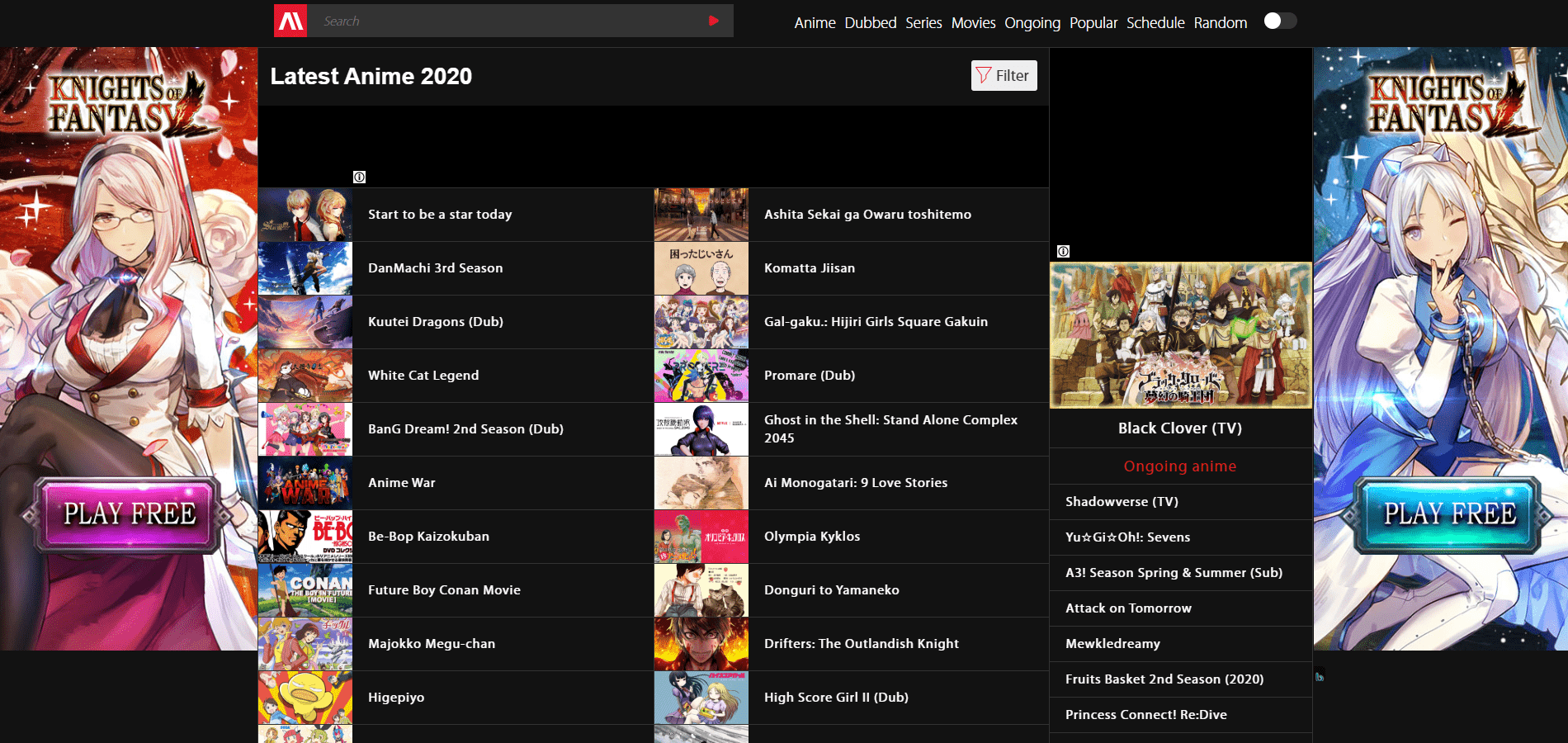Image resolution: width=1568 pixels, height=743 pixels.
Task: Open the Series menu item
Action: point(923,23)
